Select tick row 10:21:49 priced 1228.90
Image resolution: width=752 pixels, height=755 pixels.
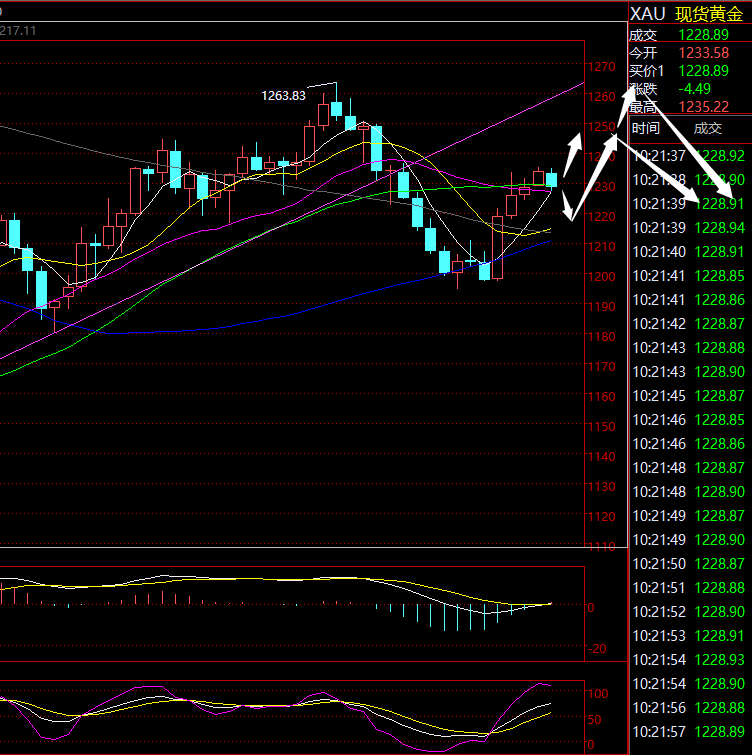pyautogui.click(x=688, y=540)
